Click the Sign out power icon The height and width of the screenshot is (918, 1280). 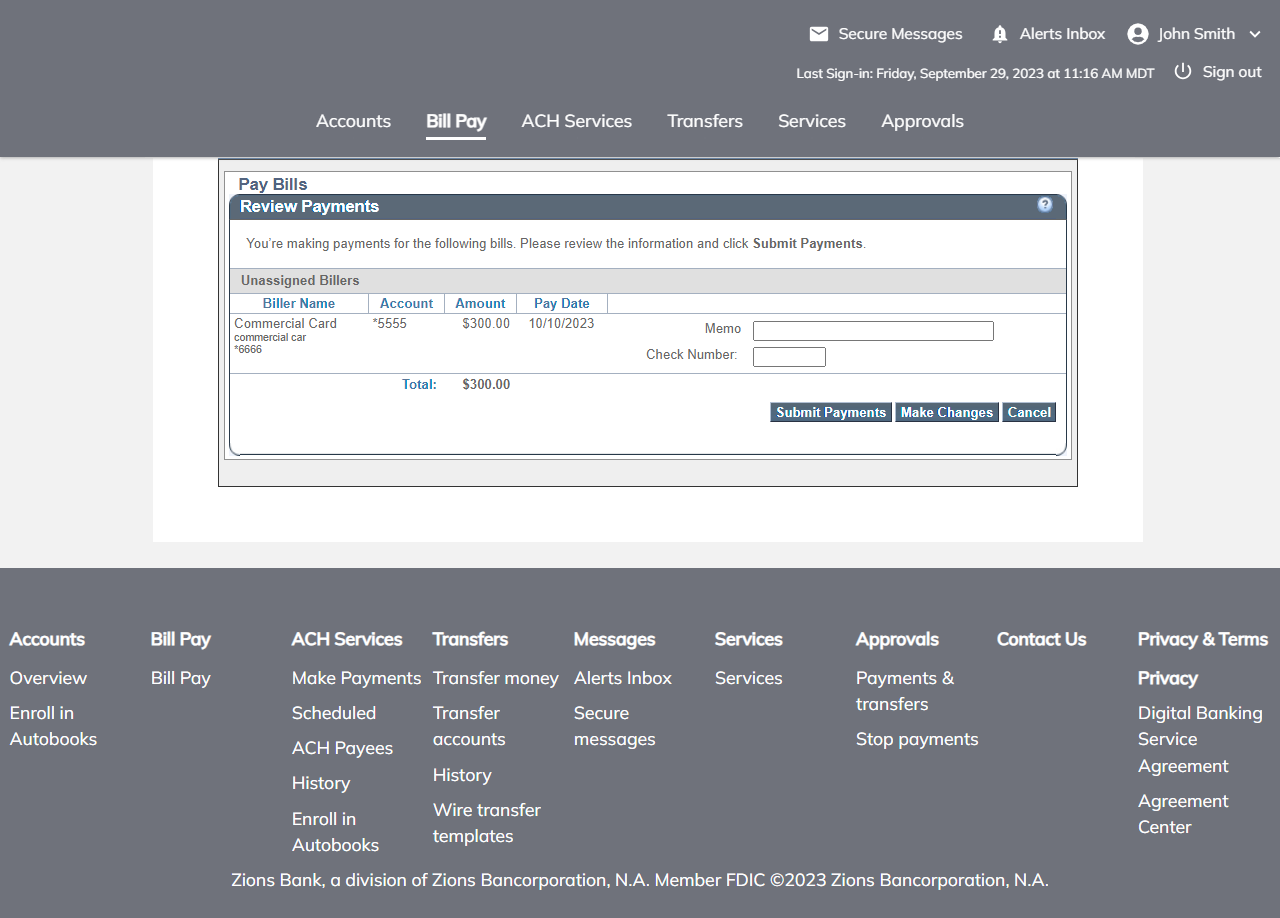pyautogui.click(x=1183, y=72)
